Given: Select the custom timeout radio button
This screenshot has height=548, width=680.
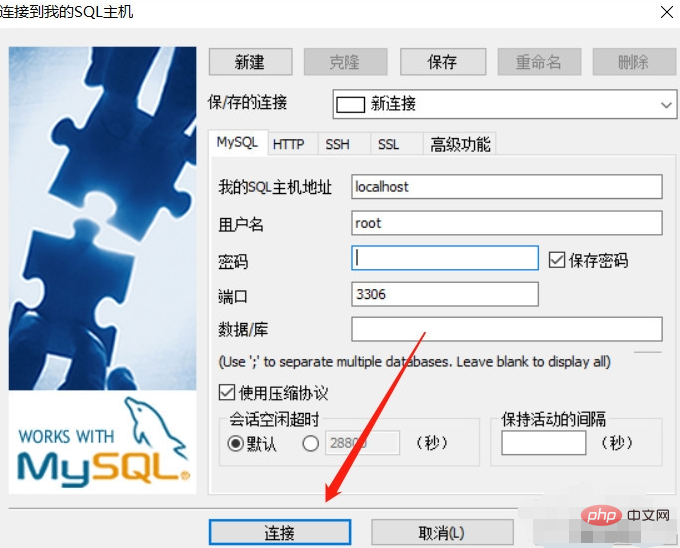Looking at the screenshot, I should point(311,444).
